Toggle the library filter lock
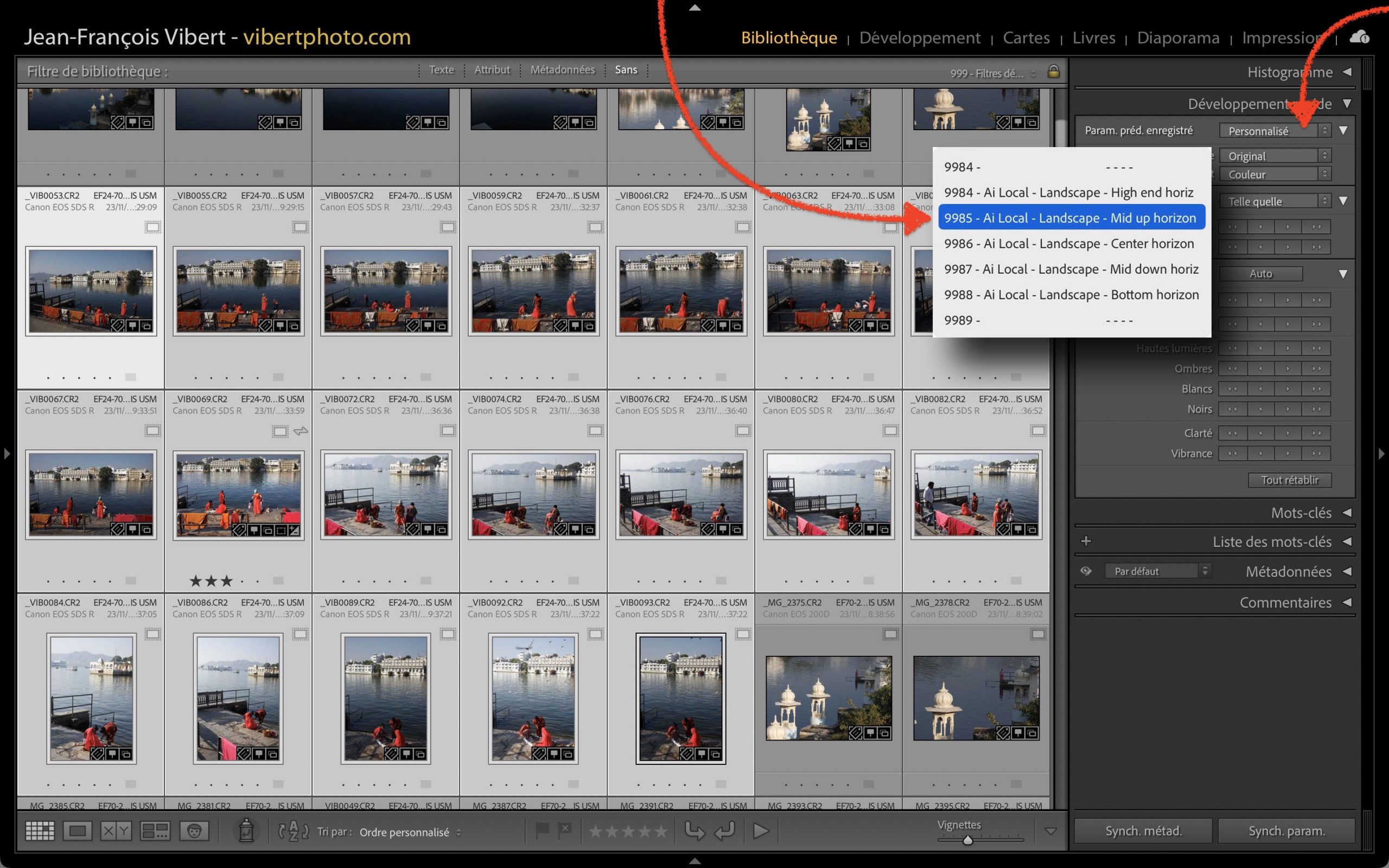Viewport: 1389px width, 868px height. [1053, 72]
